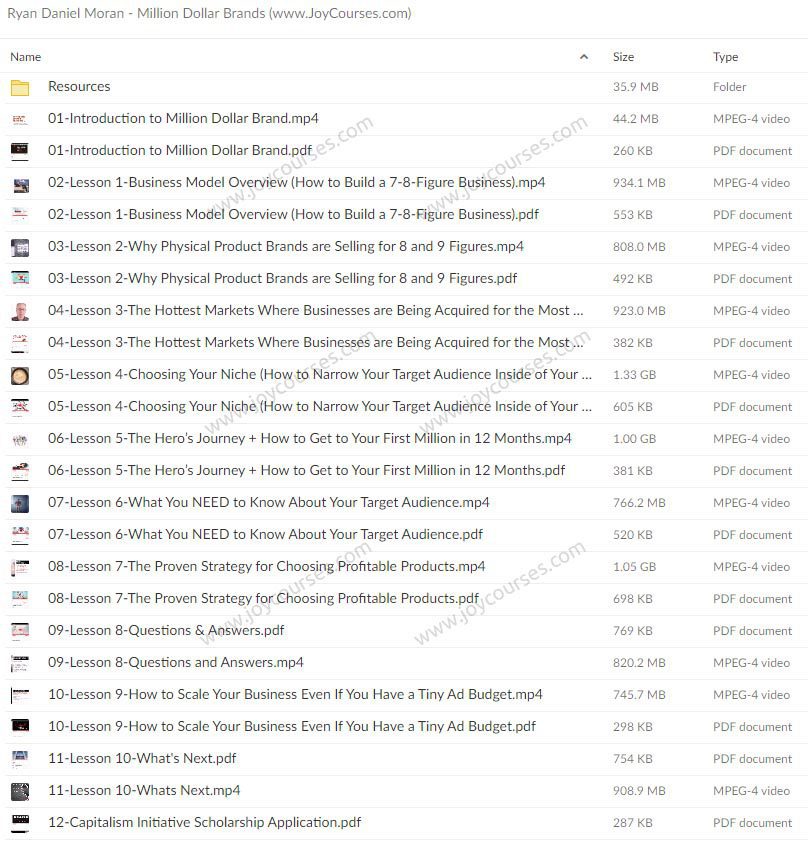This screenshot has width=808, height=841.
Task: Click file name '12-Capitalism Initiative Scholarship Application.pdf'
Action: click(x=204, y=823)
